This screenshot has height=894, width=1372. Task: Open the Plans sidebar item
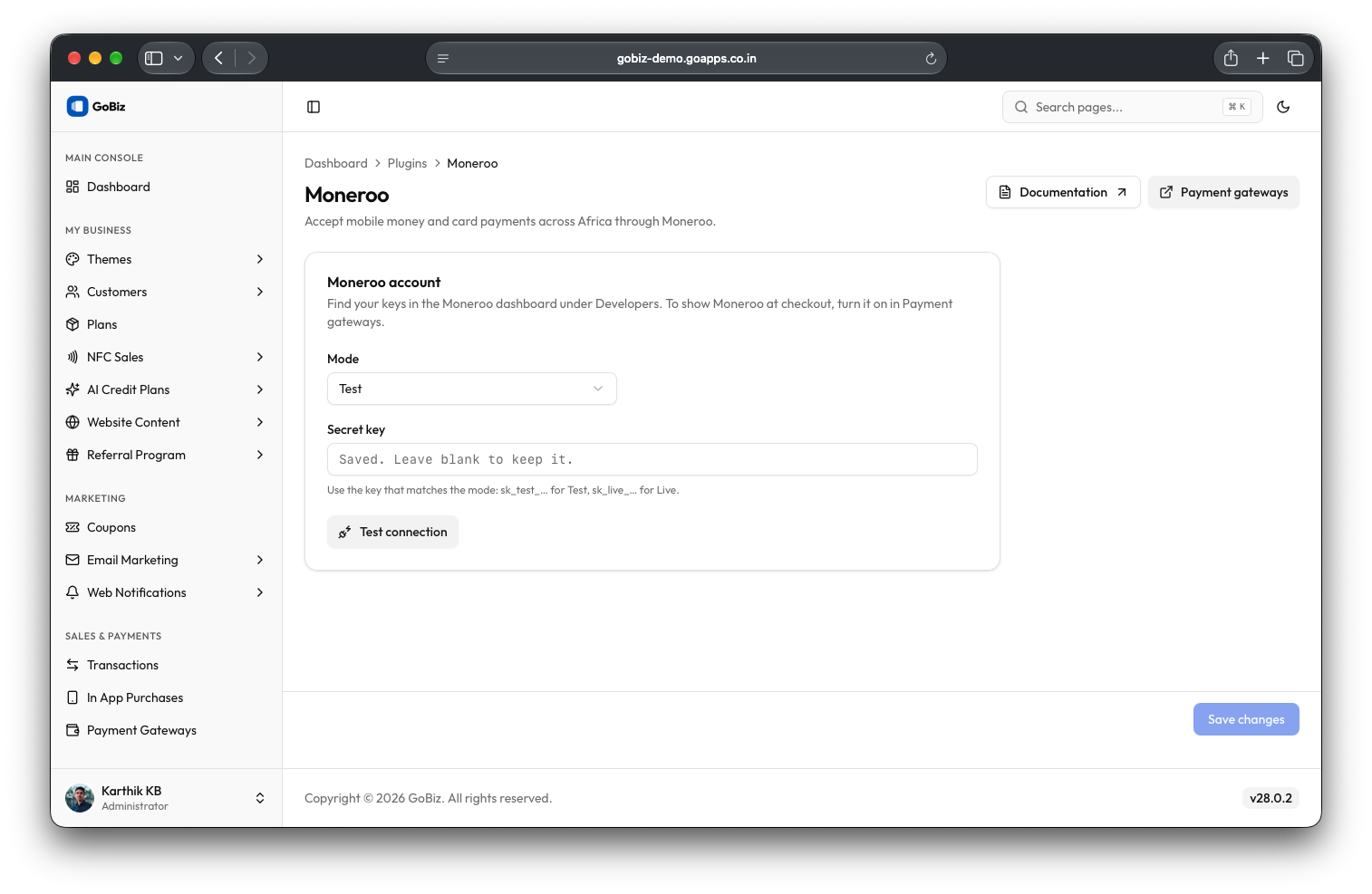click(x=167, y=324)
